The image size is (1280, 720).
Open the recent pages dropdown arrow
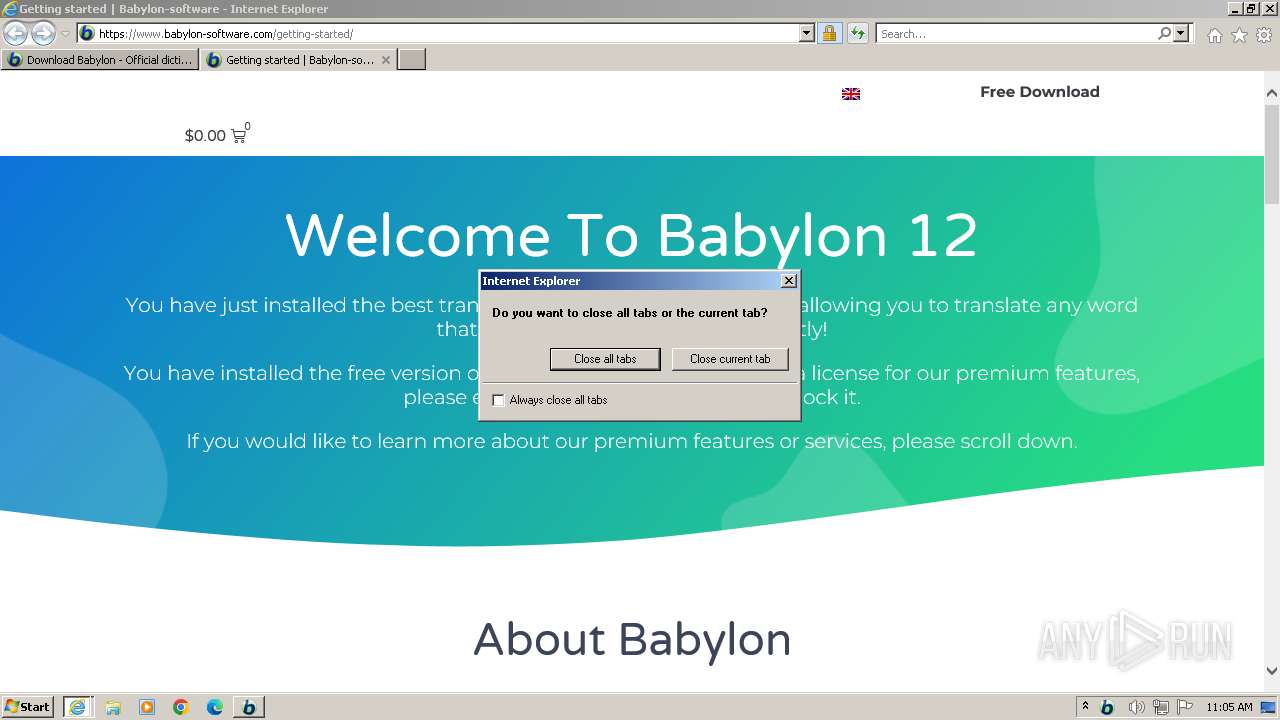[x=65, y=34]
